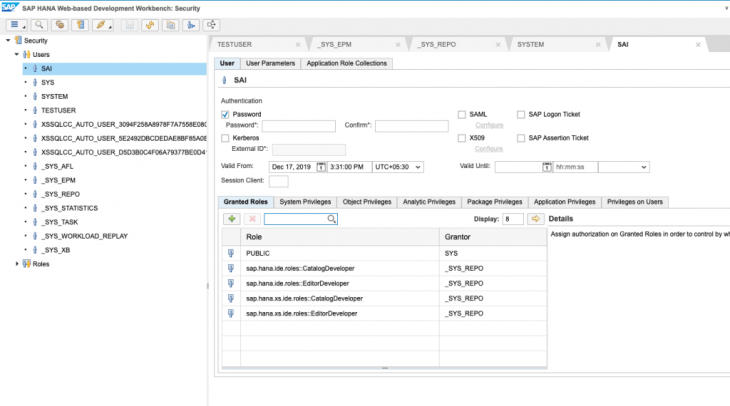This screenshot has width=730, height=406.
Task: Toggle the Password authentication checkbox
Action: [x=225, y=115]
